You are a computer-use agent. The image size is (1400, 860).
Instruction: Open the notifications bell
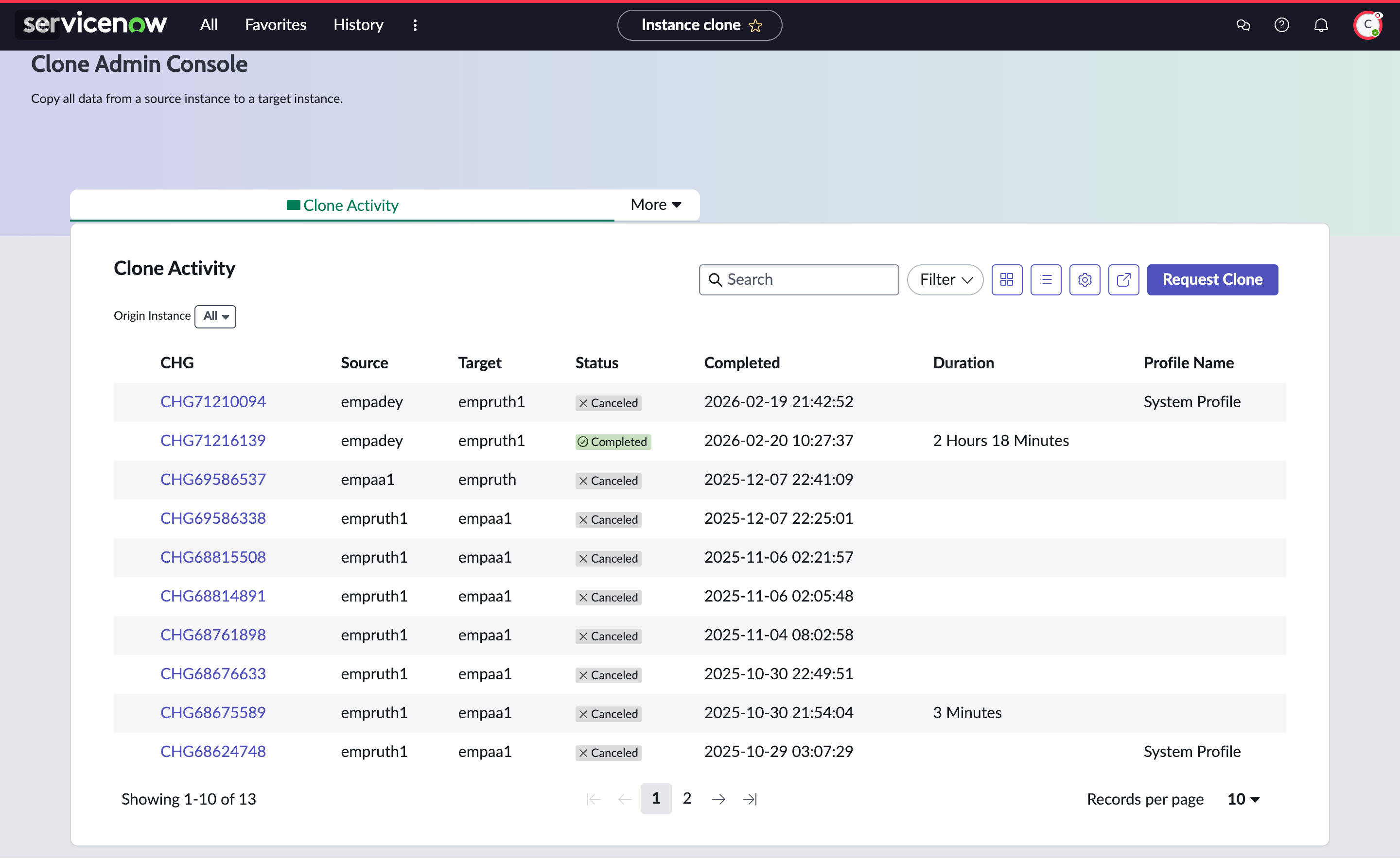click(1321, 24)
